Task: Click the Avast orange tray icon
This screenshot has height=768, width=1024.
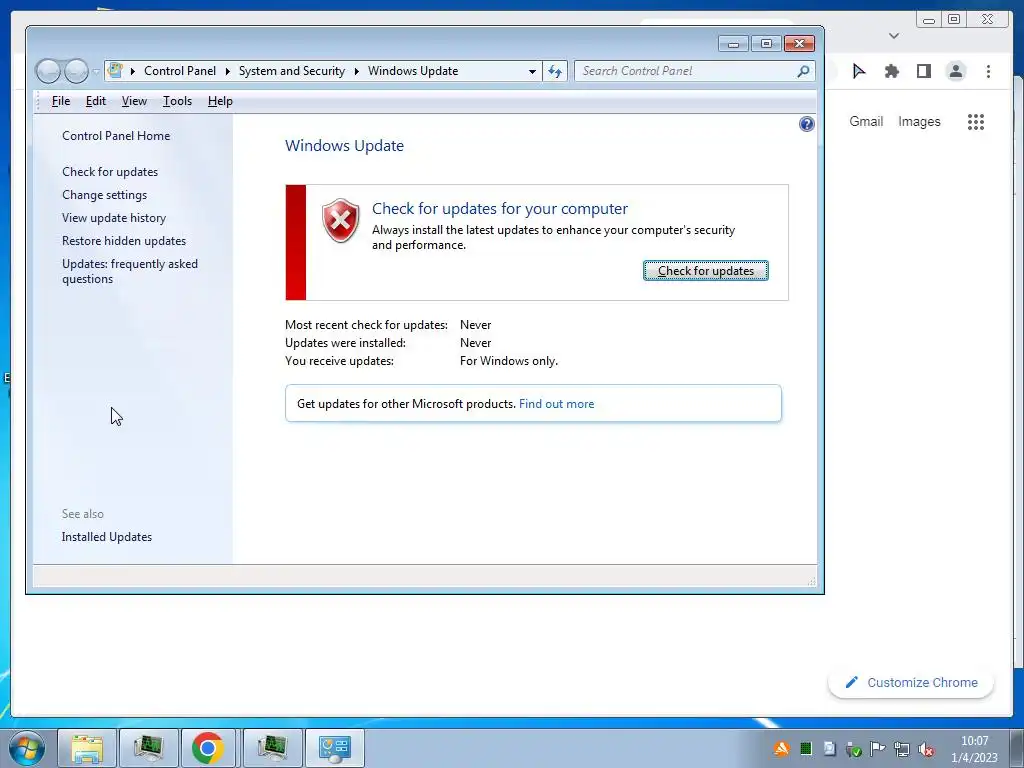Action: (781, 749)
